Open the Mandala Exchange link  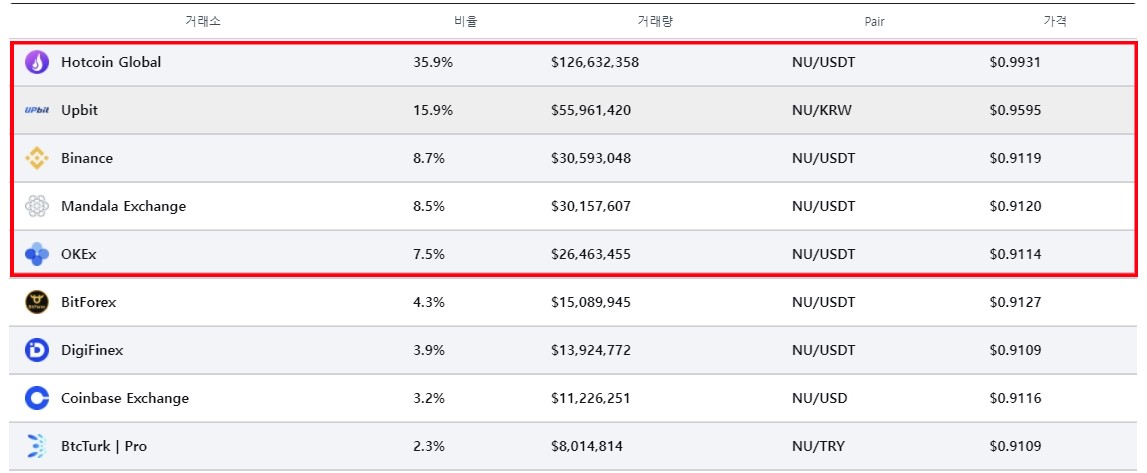click(124, 206)
